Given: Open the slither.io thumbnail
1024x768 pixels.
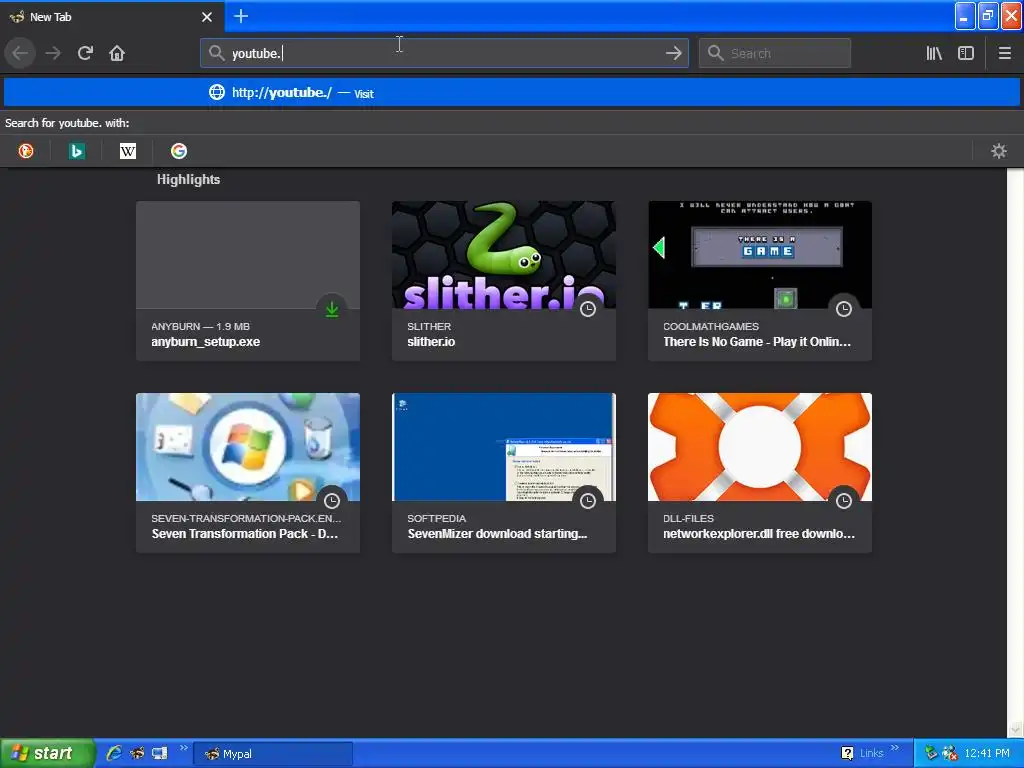Looking at the screenshot, I should point(504,255).
